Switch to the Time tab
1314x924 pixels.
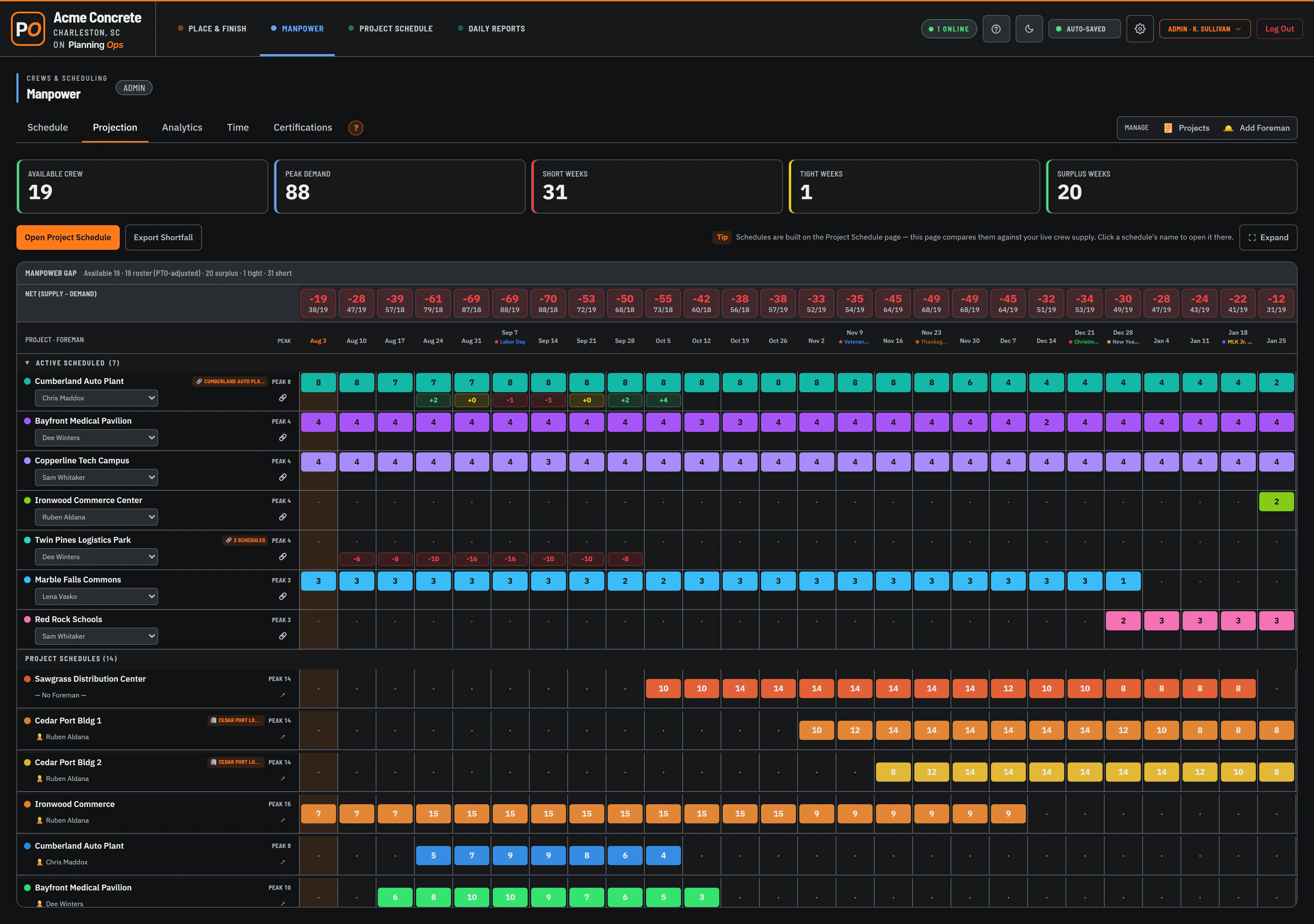pyautogui.click(x=237, y=128)
